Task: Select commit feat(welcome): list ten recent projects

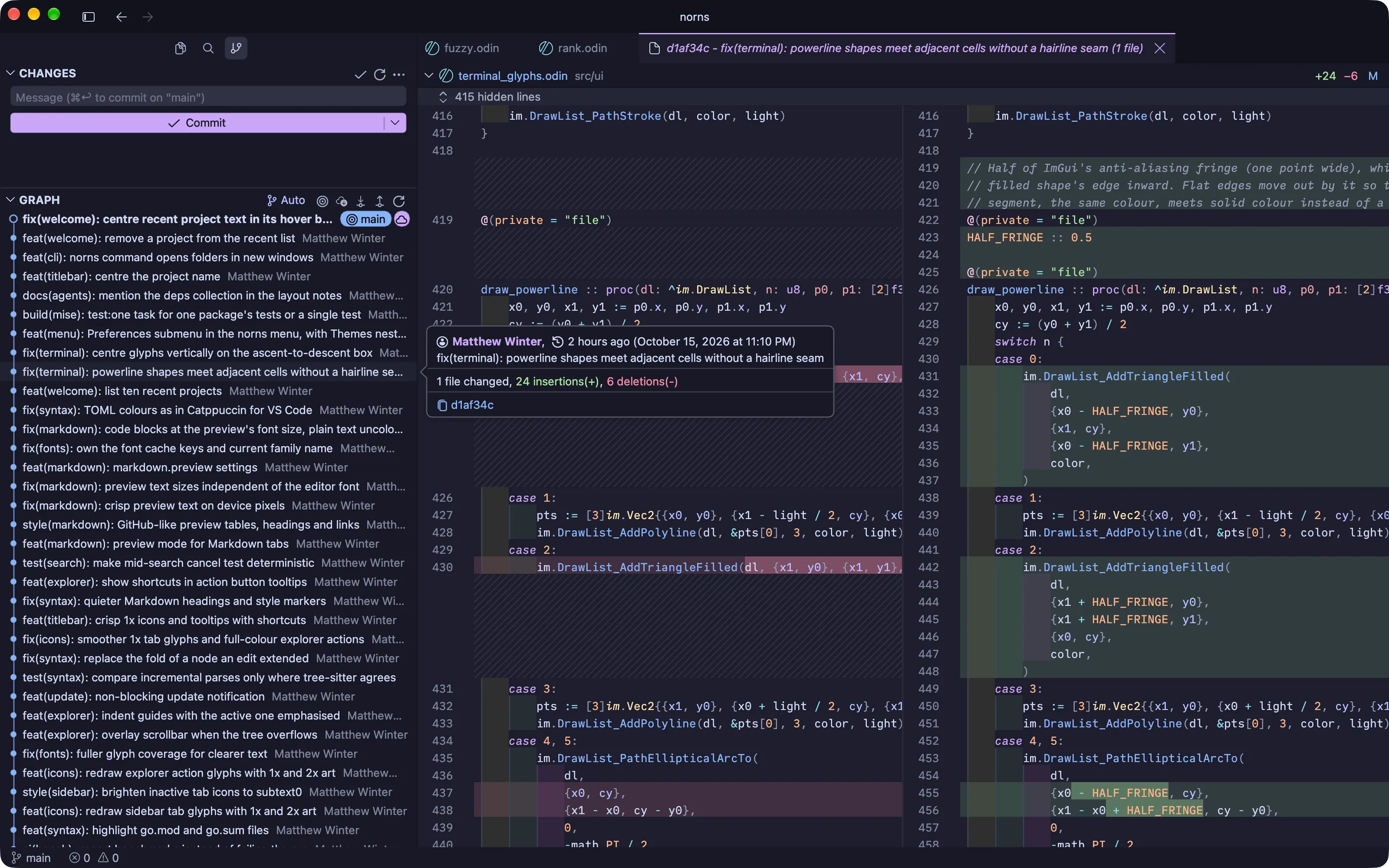Action: tap(208, 391)
